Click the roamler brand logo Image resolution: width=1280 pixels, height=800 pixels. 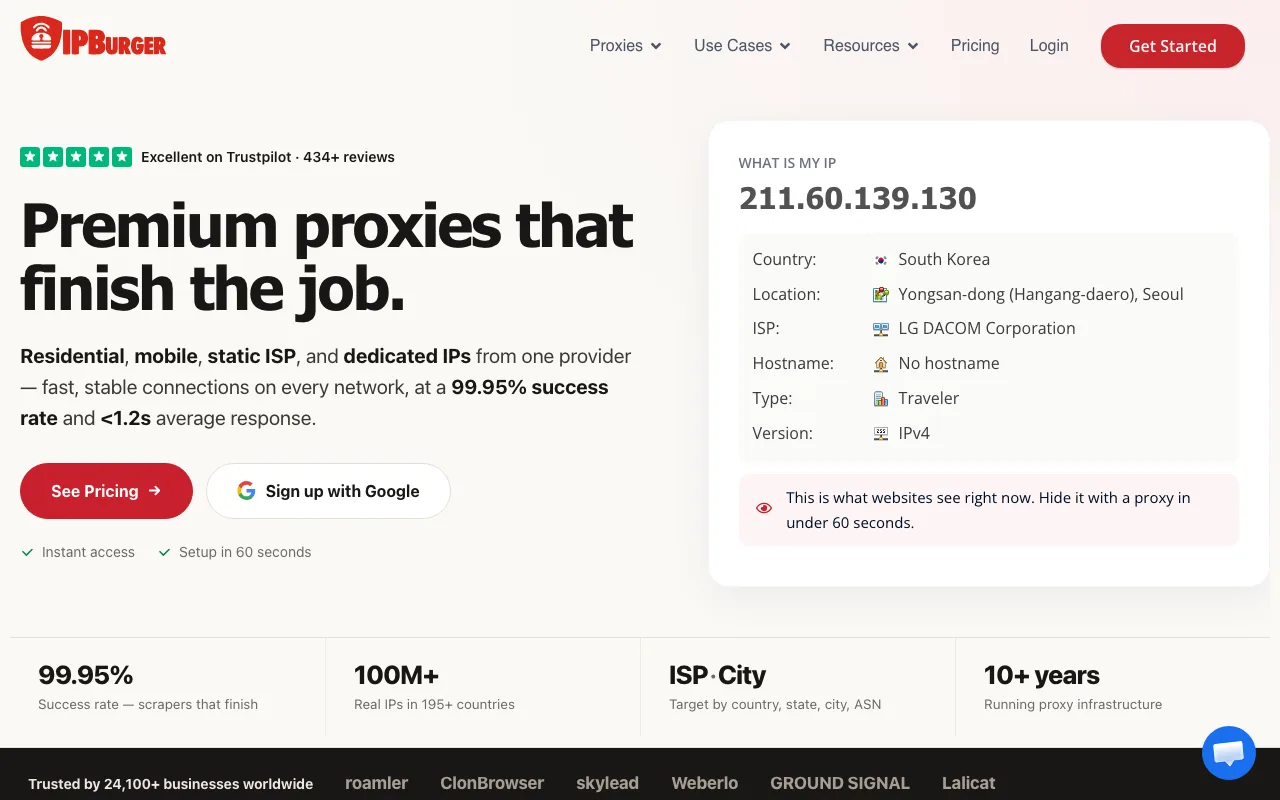point(377,783)
